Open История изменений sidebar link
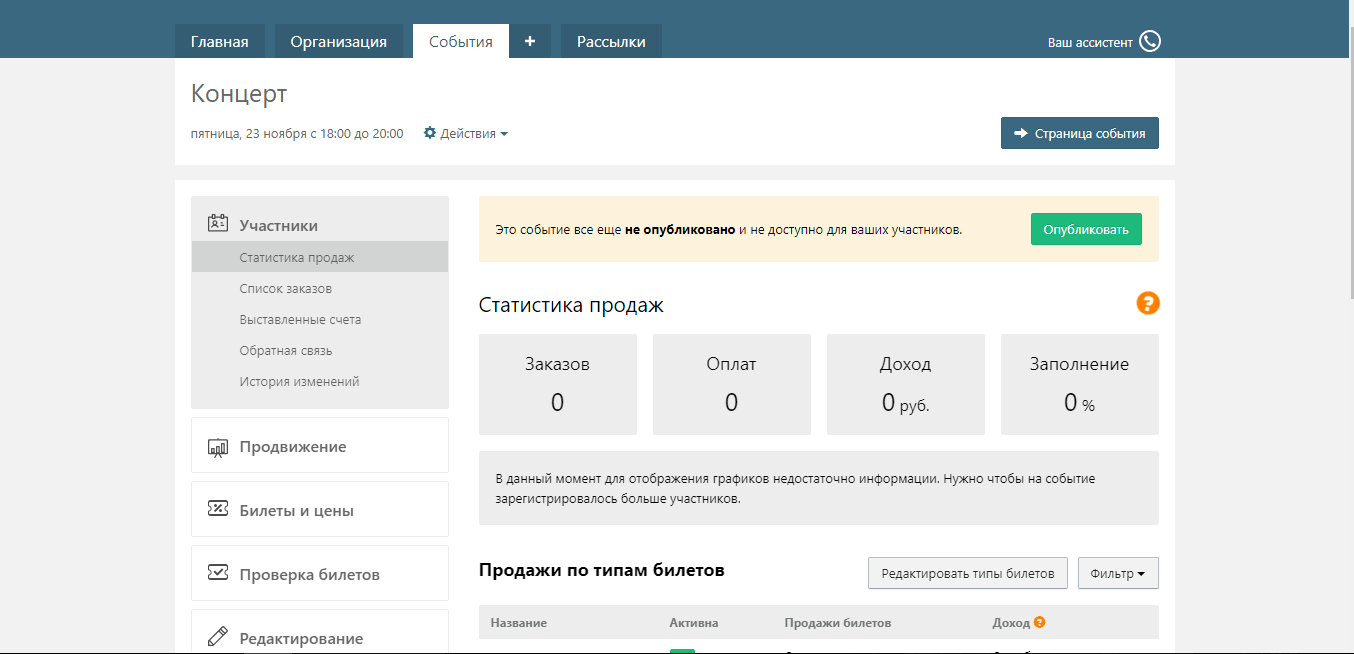Screen dimensions: 1354x654 (x=299, y=382)
